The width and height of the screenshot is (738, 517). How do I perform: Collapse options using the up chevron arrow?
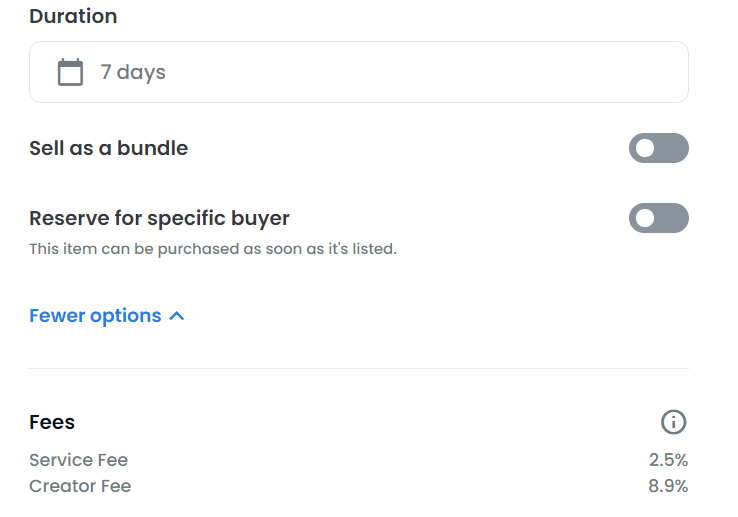click(x=176, y=316)
